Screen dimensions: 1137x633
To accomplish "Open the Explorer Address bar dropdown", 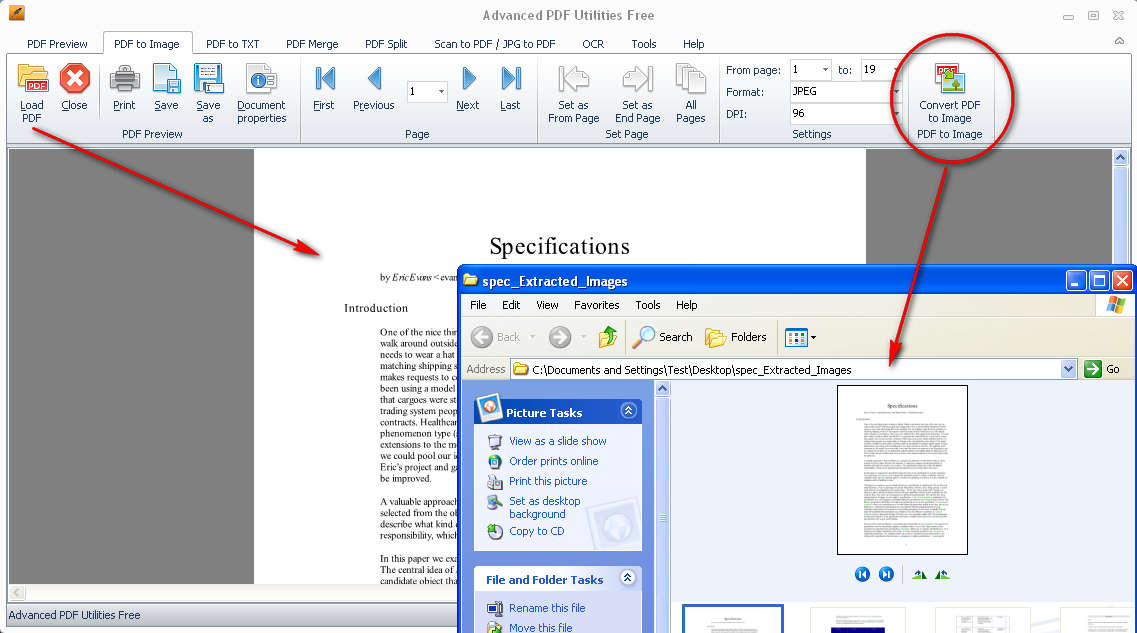I will (x=1068, y=369).
